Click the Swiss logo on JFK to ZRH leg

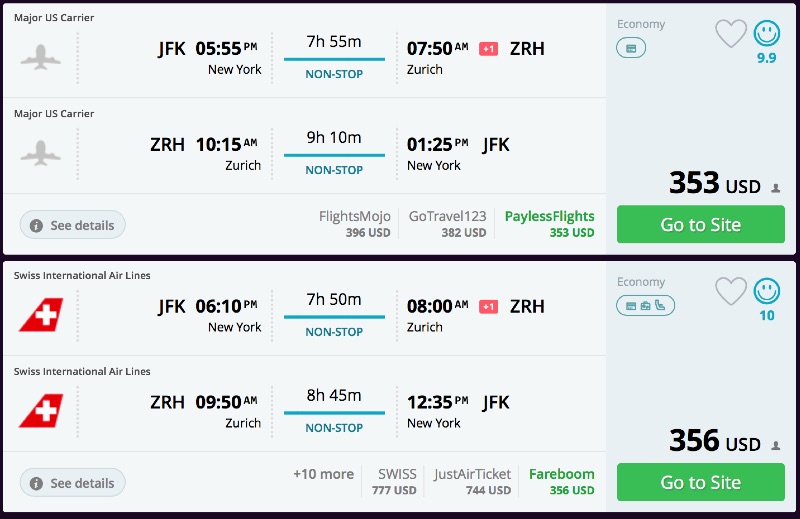[x=41, y=314]
